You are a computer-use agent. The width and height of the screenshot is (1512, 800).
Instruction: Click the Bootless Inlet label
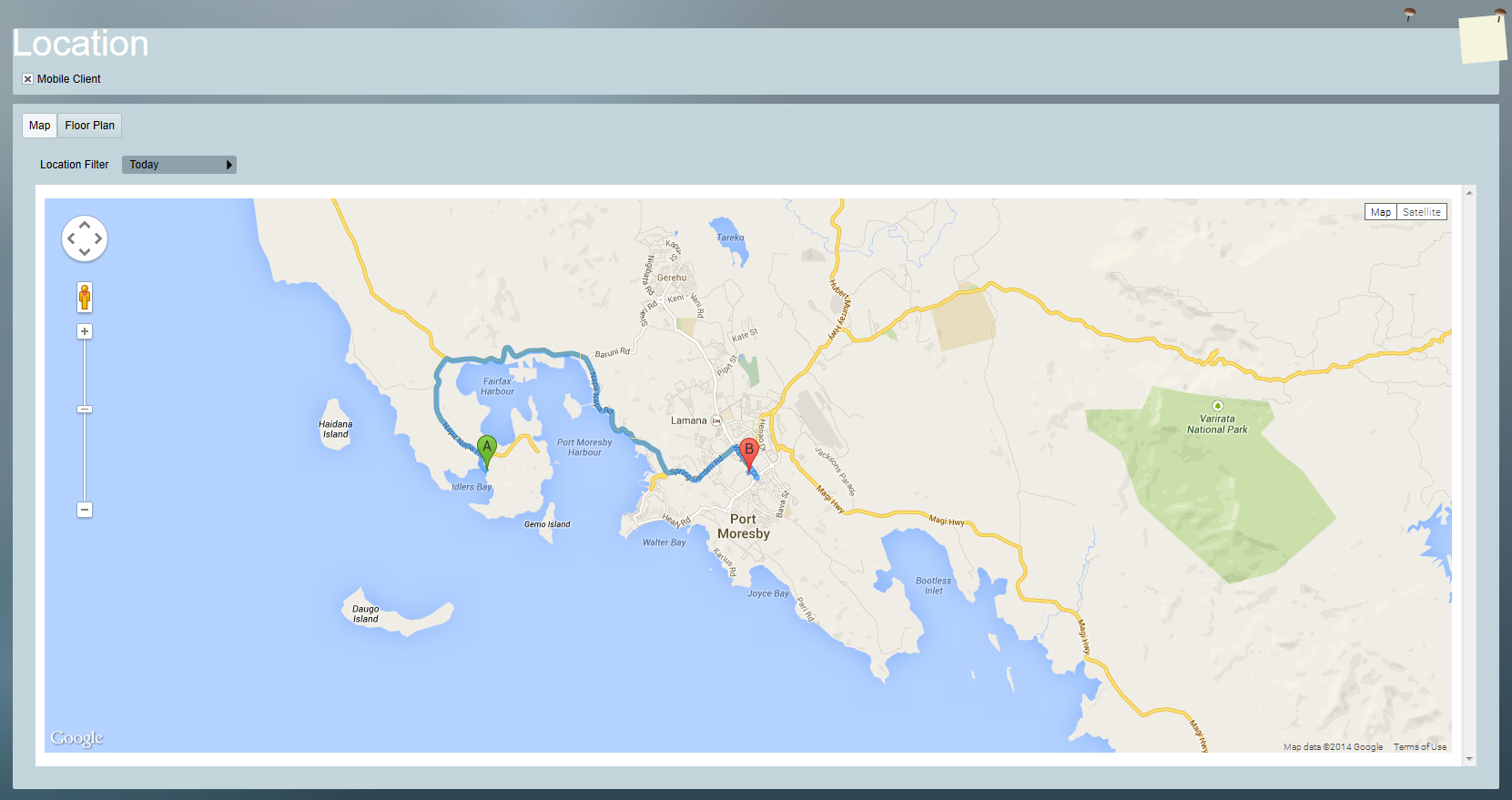point(933,585)
